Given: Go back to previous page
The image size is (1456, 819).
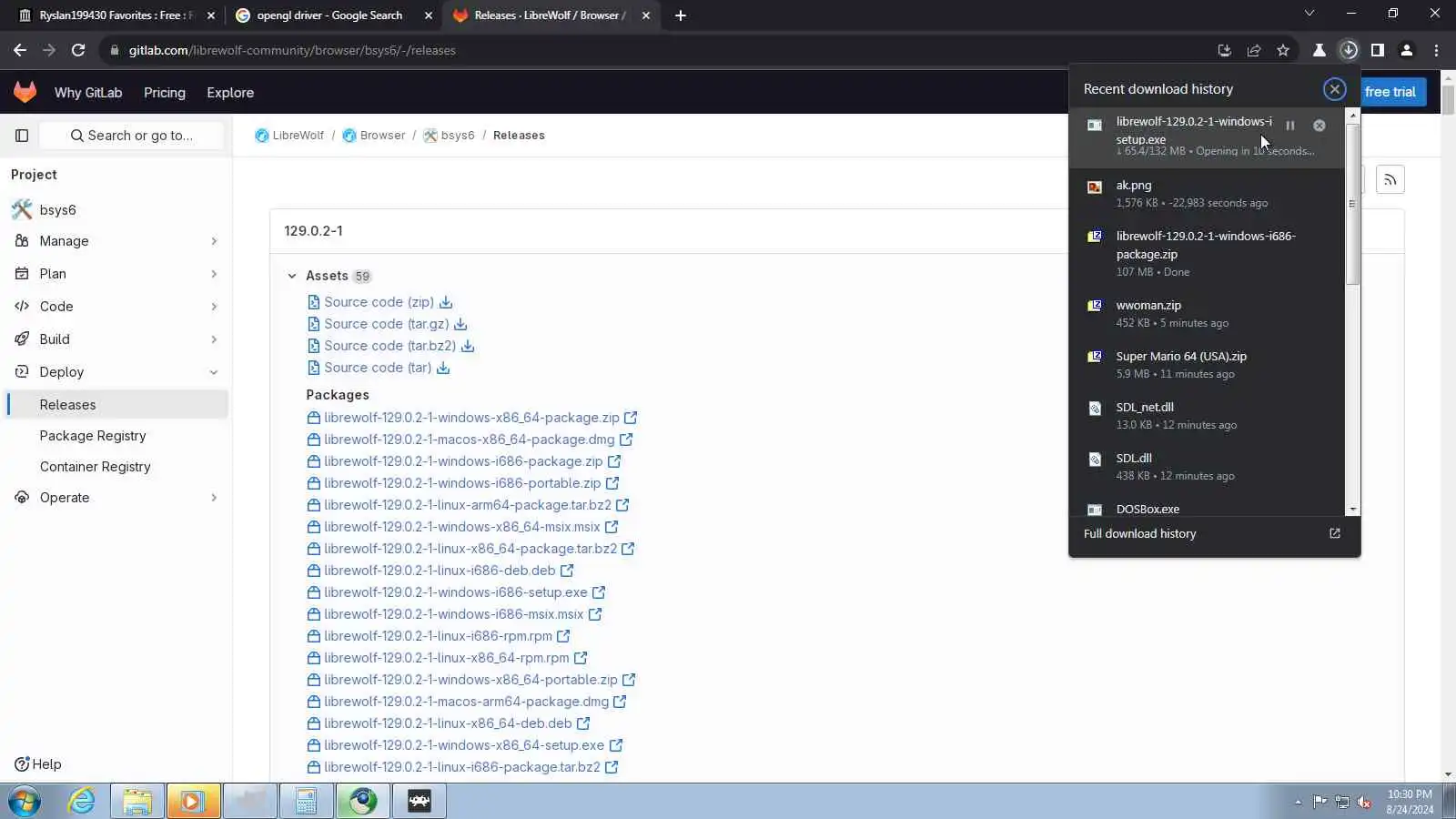Looking at the screenshot, I should click(x=20, y=50).
